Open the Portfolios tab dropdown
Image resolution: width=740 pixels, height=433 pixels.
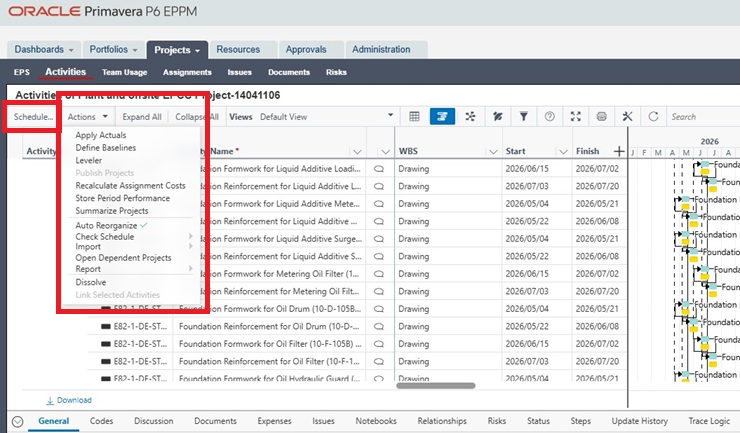[x=135, y=50]
